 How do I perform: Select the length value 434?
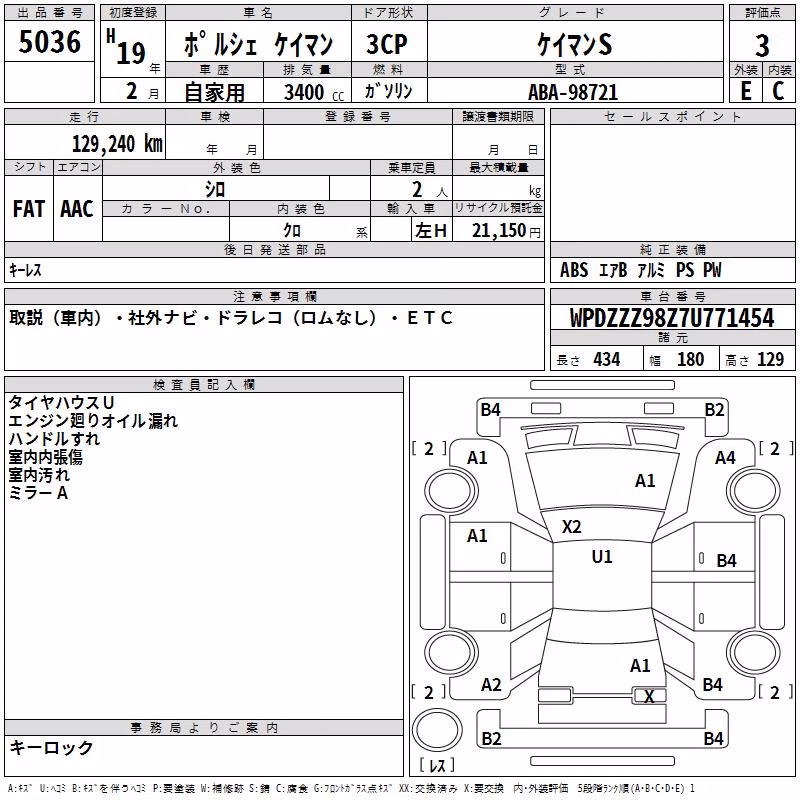pos(607,359)
